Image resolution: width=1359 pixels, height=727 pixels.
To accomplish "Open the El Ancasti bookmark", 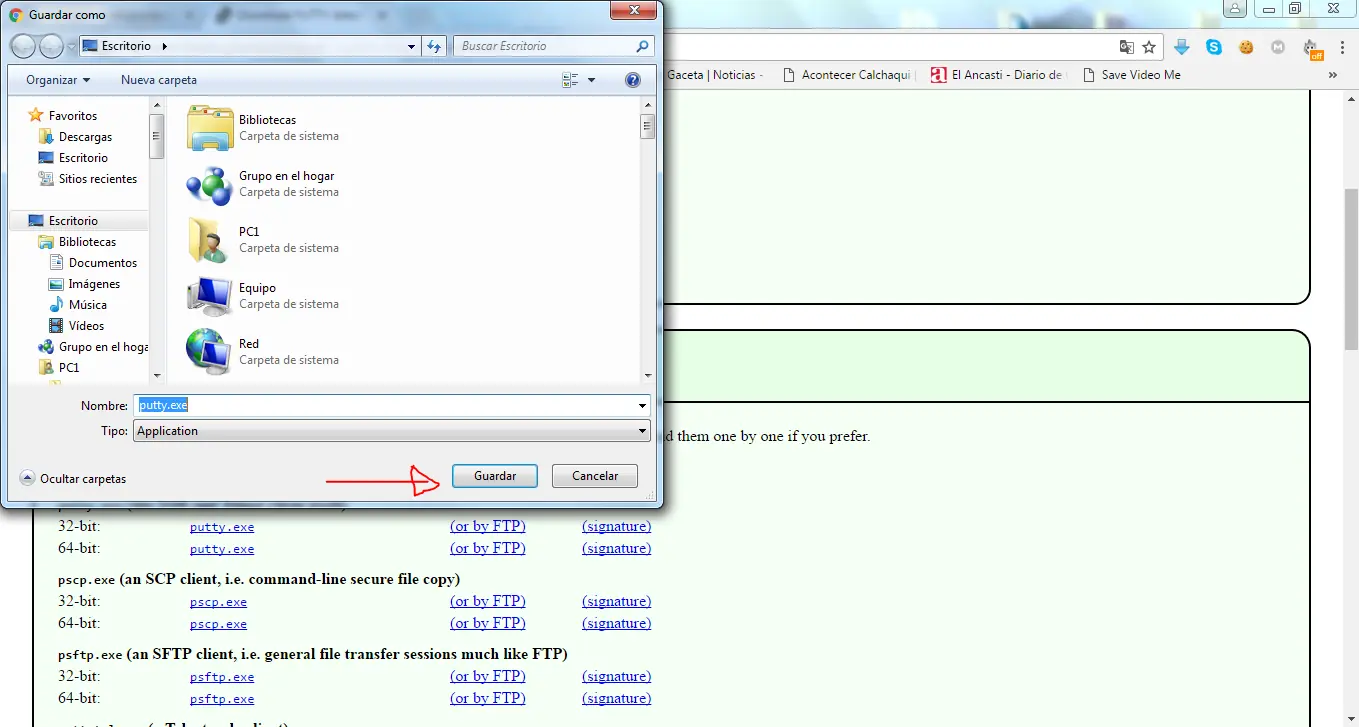I will pos(997,75).
